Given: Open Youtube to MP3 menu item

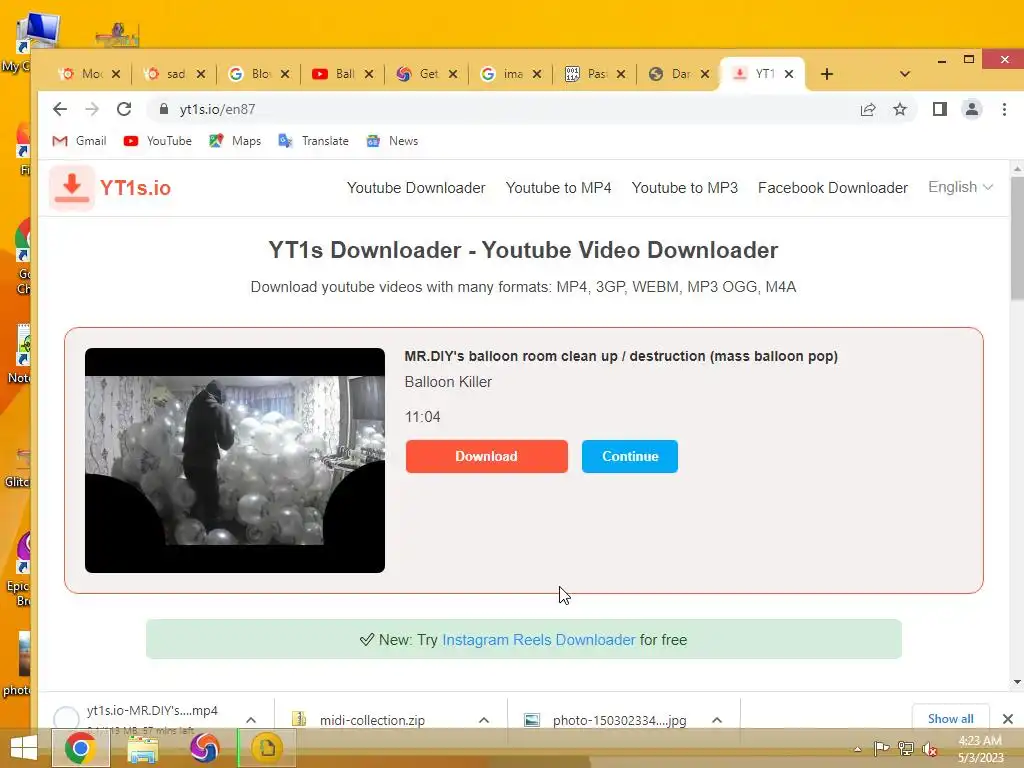Looking at the screenshot, I should pos(684,188).
